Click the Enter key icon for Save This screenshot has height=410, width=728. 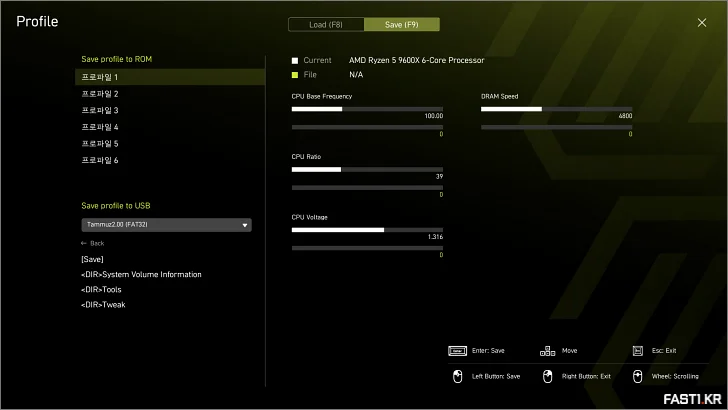(x=457, y=351)
